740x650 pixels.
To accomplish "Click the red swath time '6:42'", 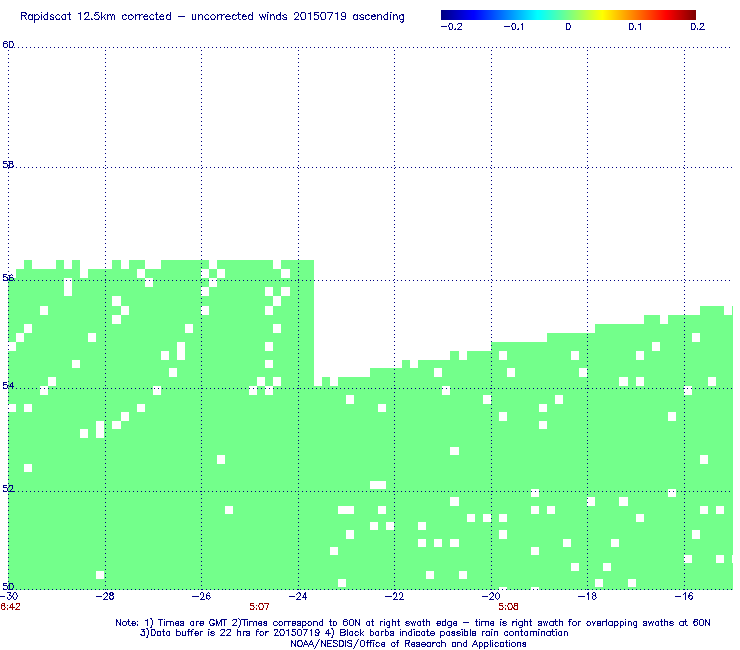I will [x=10, y=607].
